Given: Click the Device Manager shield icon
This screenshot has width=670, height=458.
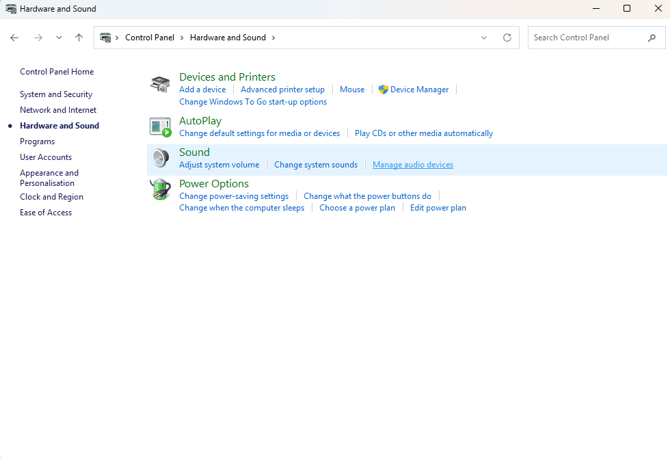Looking at the screenshot, I should [x=383, y=89].
